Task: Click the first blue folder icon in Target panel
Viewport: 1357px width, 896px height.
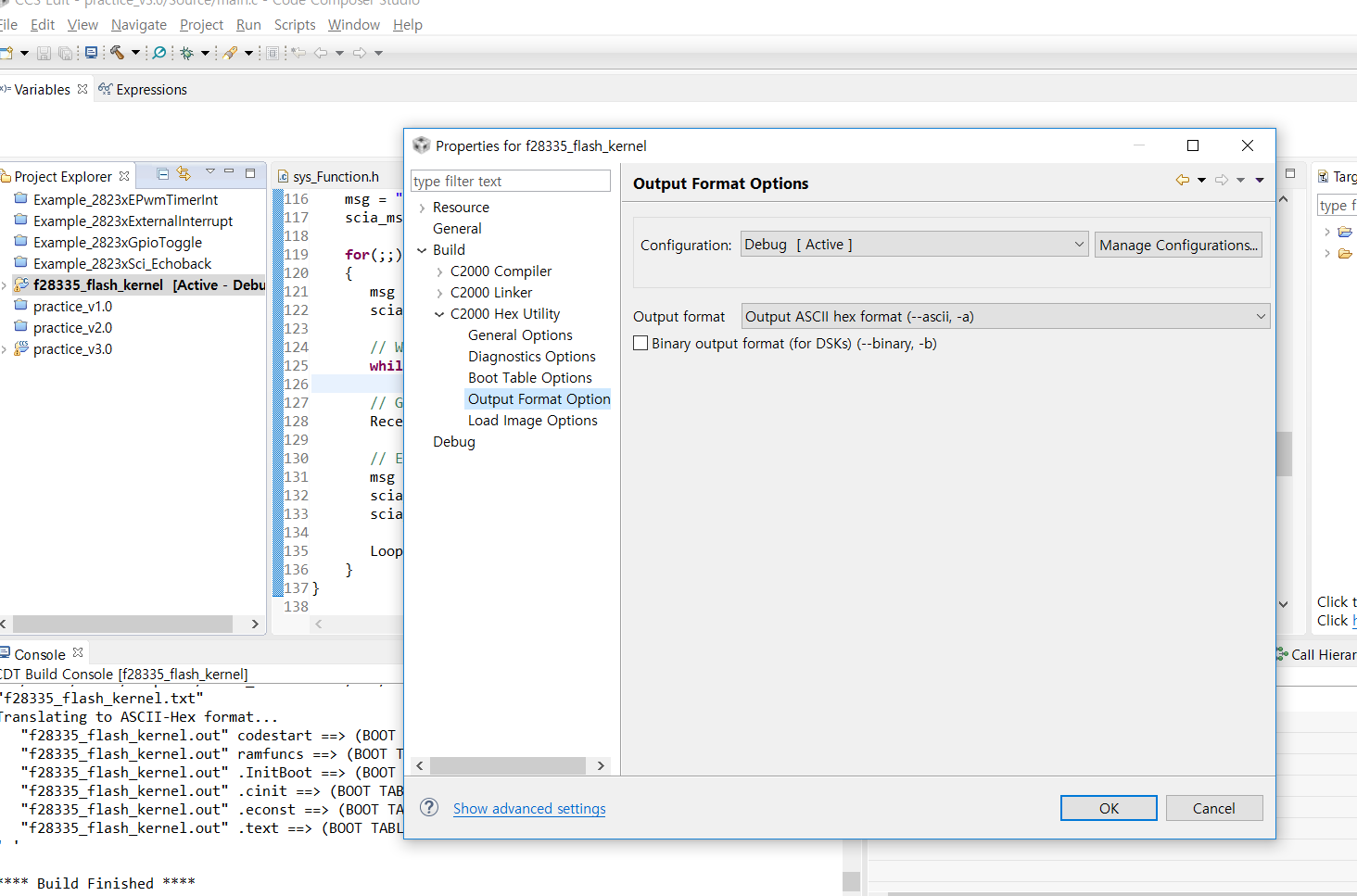Action: click(x=1345, y=232)
